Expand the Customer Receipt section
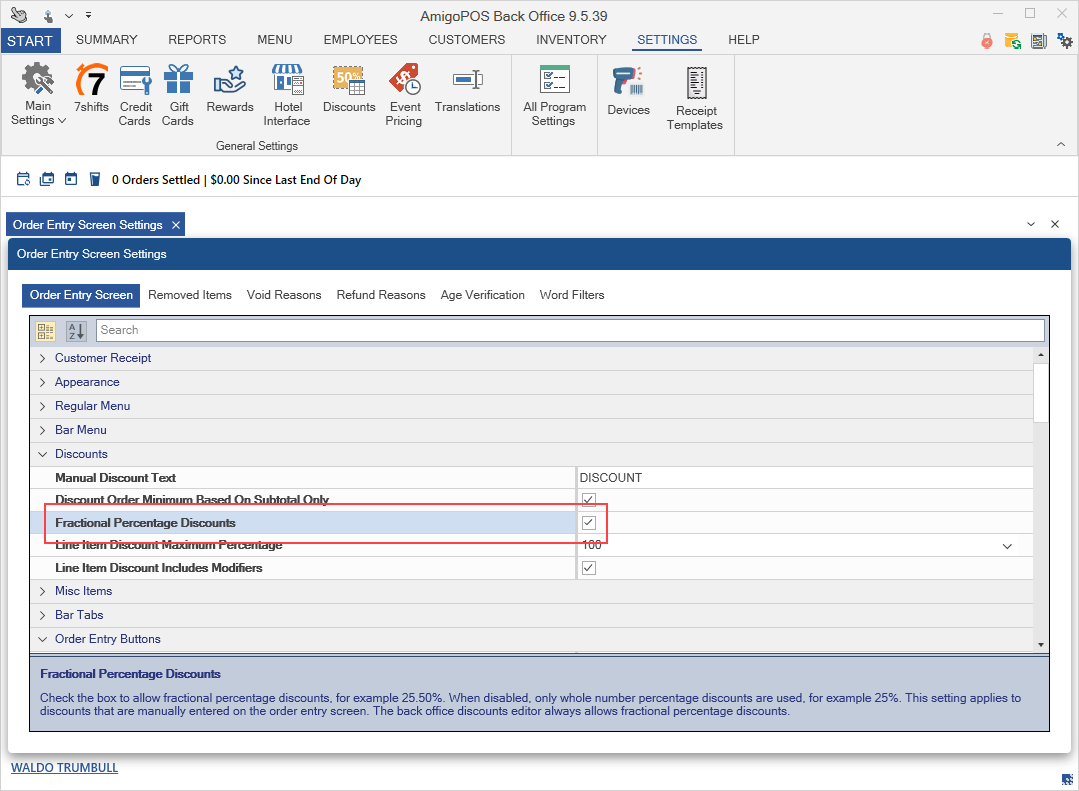The width and height of the screenshot is (1079, 791). click(x=42, y=358)
